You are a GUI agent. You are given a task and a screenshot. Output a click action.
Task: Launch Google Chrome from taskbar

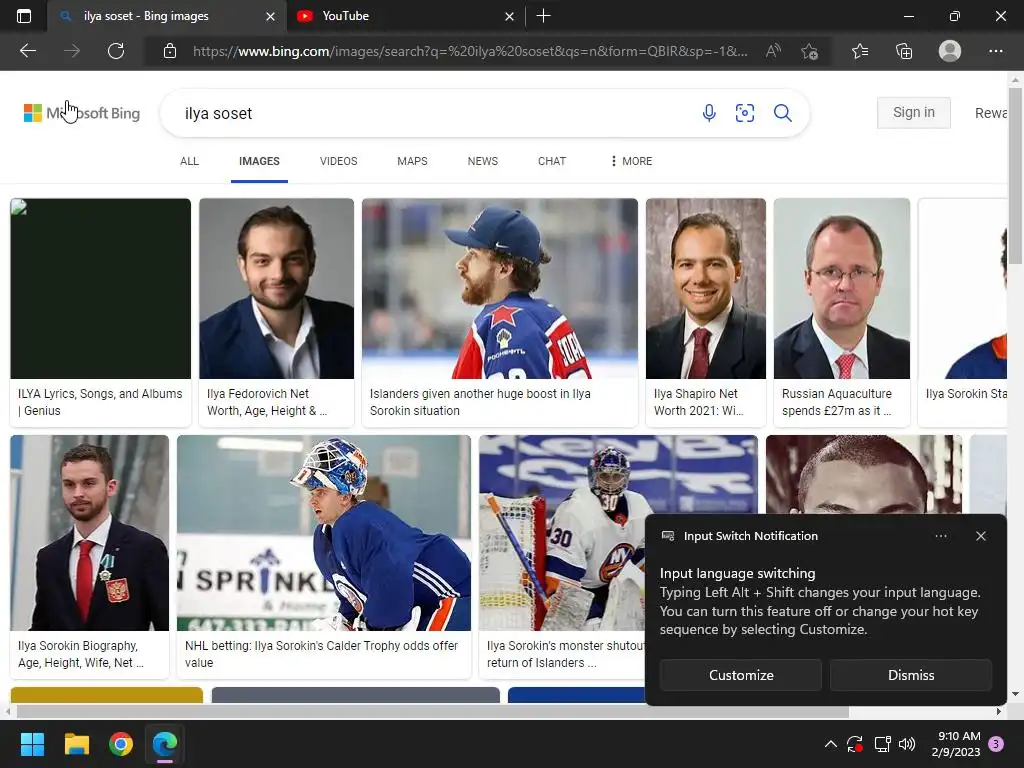[121, 744]
